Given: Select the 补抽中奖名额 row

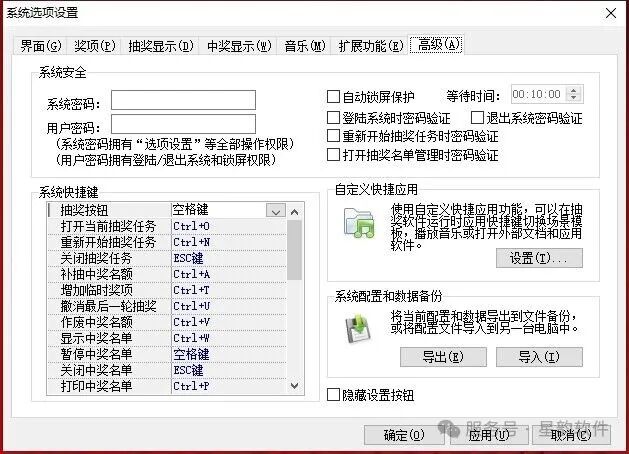Looking at the screenshot, I should [x=167, y=274].
